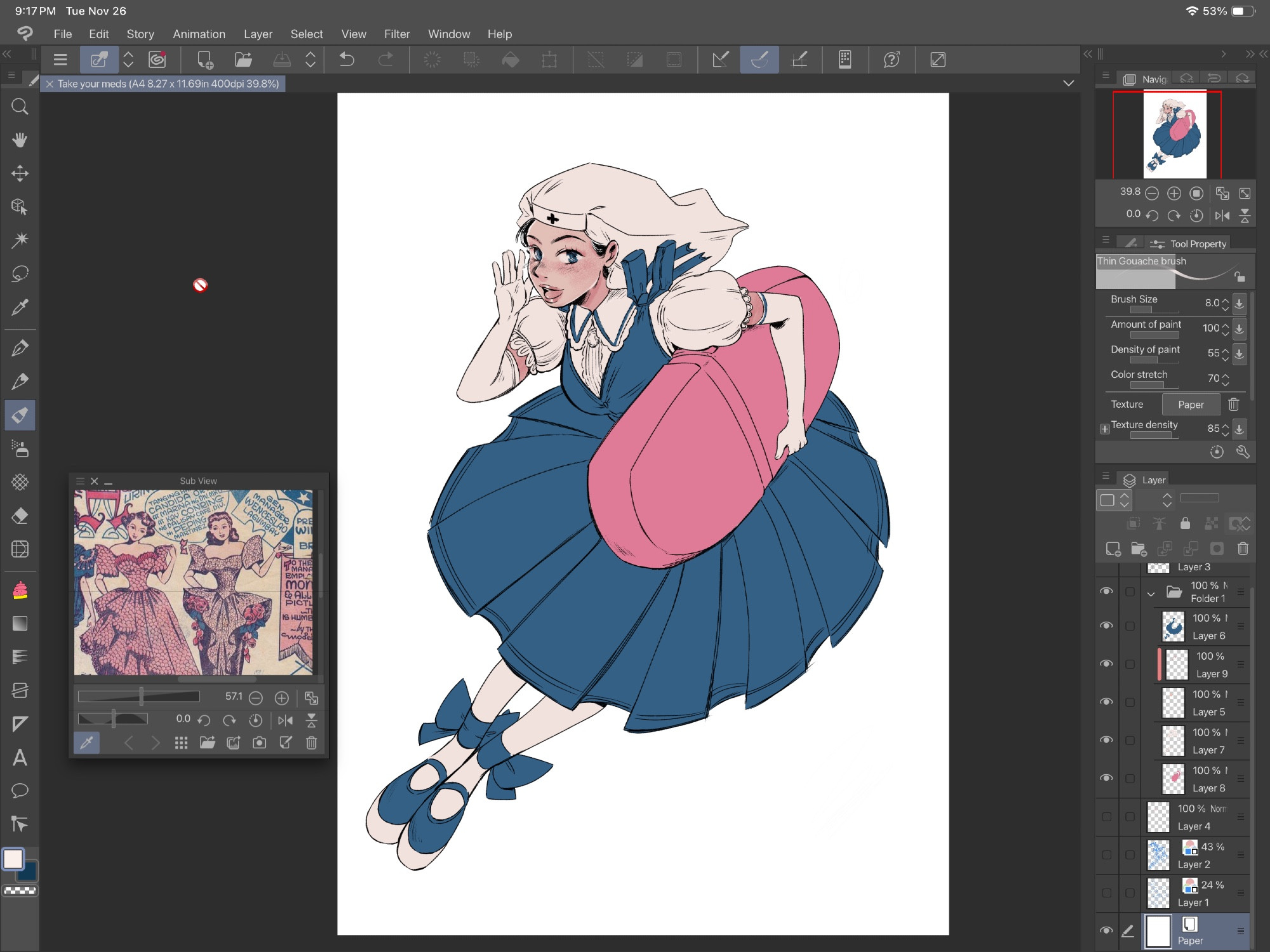Image resolution: width=1270 pixels, height=952 pixels.
Task: Create a new layer folder
Action: pos(1139,549)
